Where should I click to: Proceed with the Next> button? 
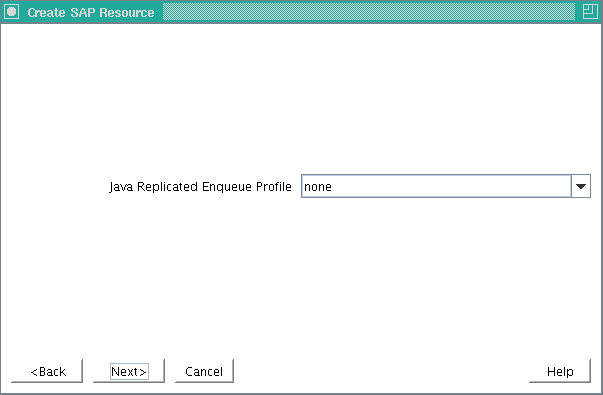point(129,371)
